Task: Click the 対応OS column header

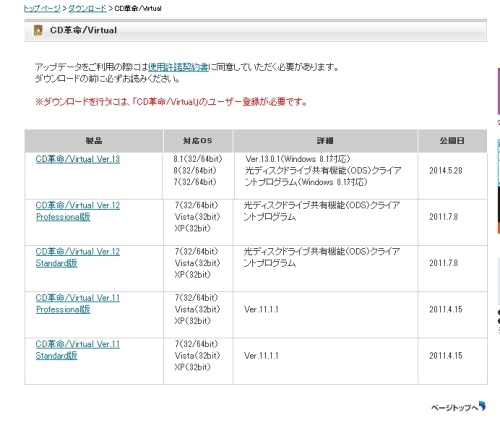Action: click(198, 141)
